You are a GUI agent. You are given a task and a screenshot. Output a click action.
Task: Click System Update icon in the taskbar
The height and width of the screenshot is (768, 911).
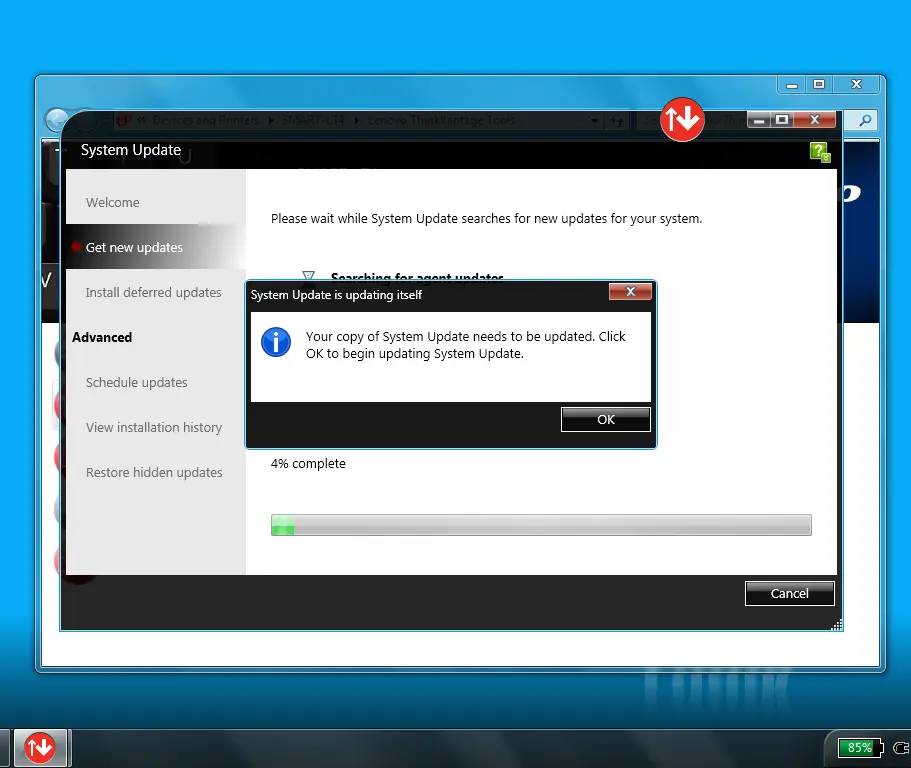point(40,747)
